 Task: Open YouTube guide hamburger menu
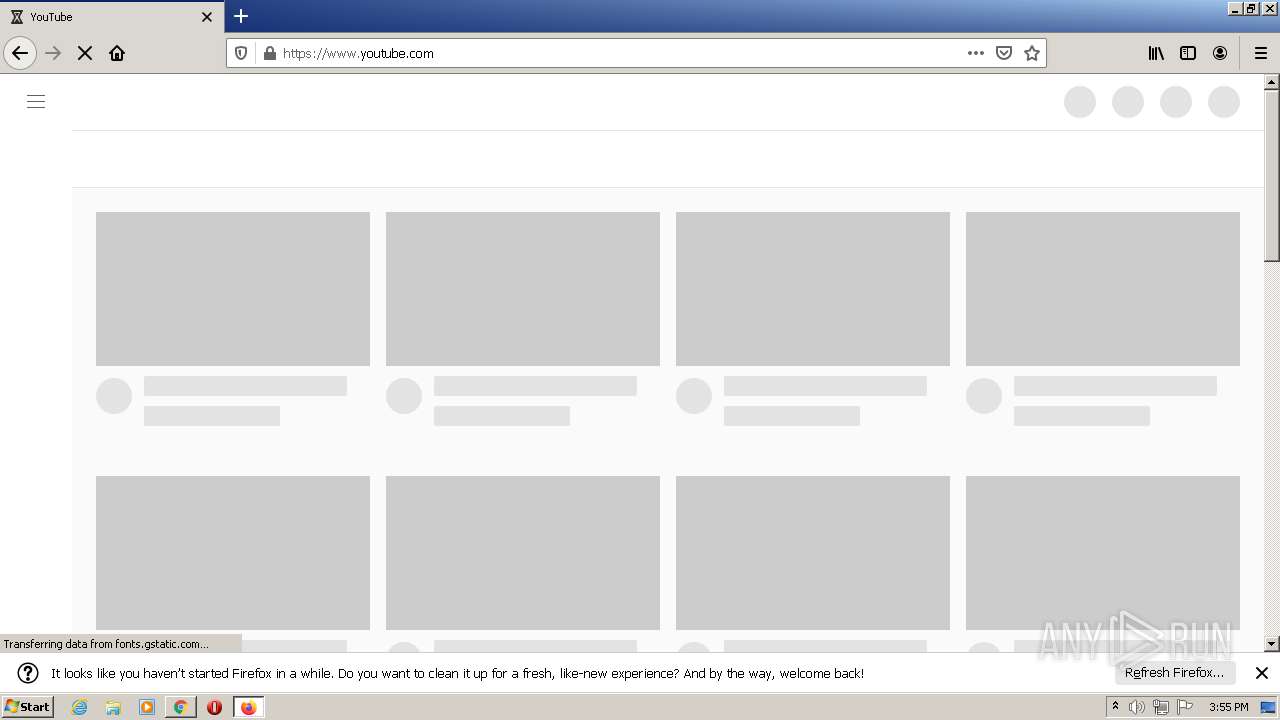(x=36, y=101)
